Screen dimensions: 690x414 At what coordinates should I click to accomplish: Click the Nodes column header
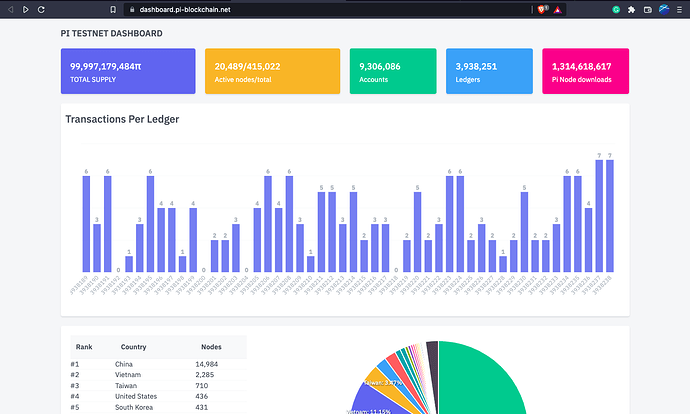coord(211,347)
